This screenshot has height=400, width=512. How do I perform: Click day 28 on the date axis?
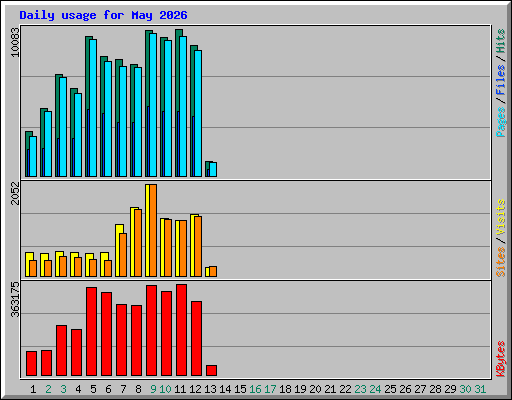click(435, 389)
